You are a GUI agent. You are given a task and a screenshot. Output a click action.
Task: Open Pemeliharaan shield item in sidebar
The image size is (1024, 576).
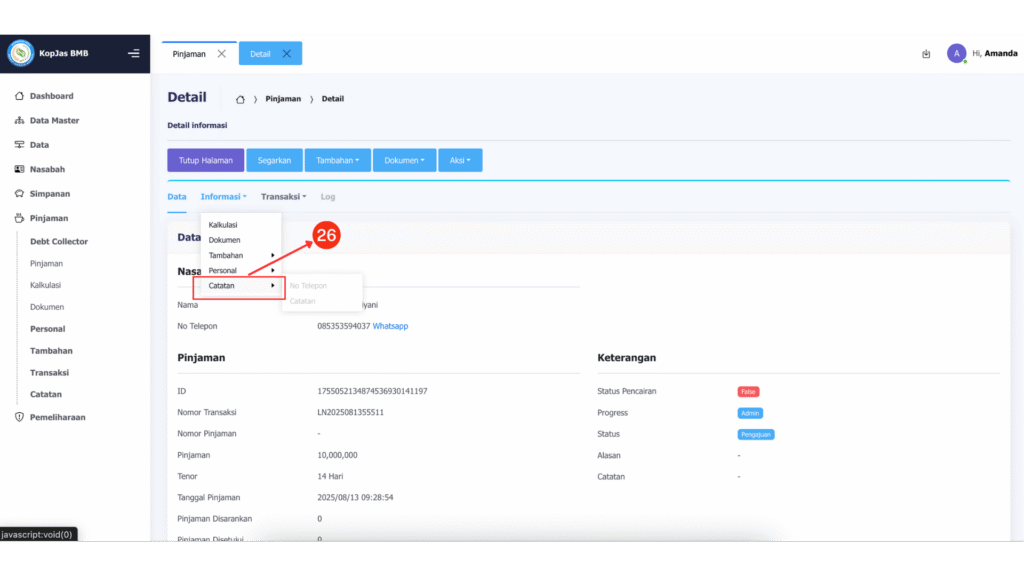click(57, 417)
